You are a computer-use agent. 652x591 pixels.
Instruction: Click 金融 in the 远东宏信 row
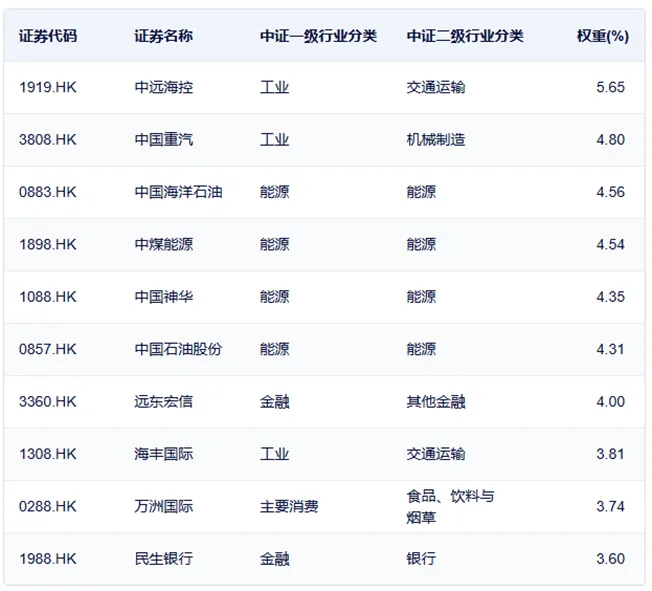pyautogui.click(x=274, y=402)
